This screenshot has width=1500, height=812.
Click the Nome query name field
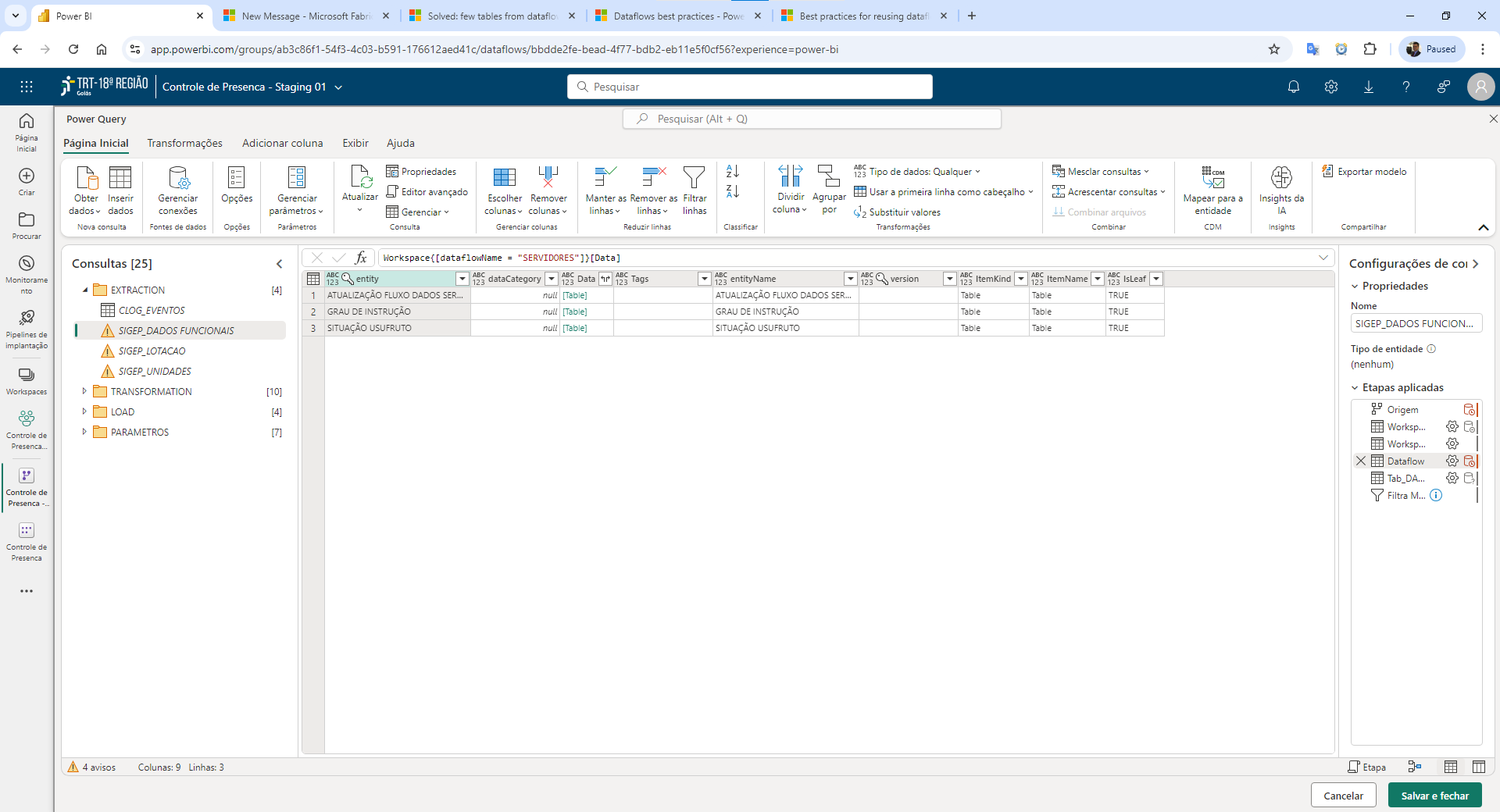(1416, 323)
